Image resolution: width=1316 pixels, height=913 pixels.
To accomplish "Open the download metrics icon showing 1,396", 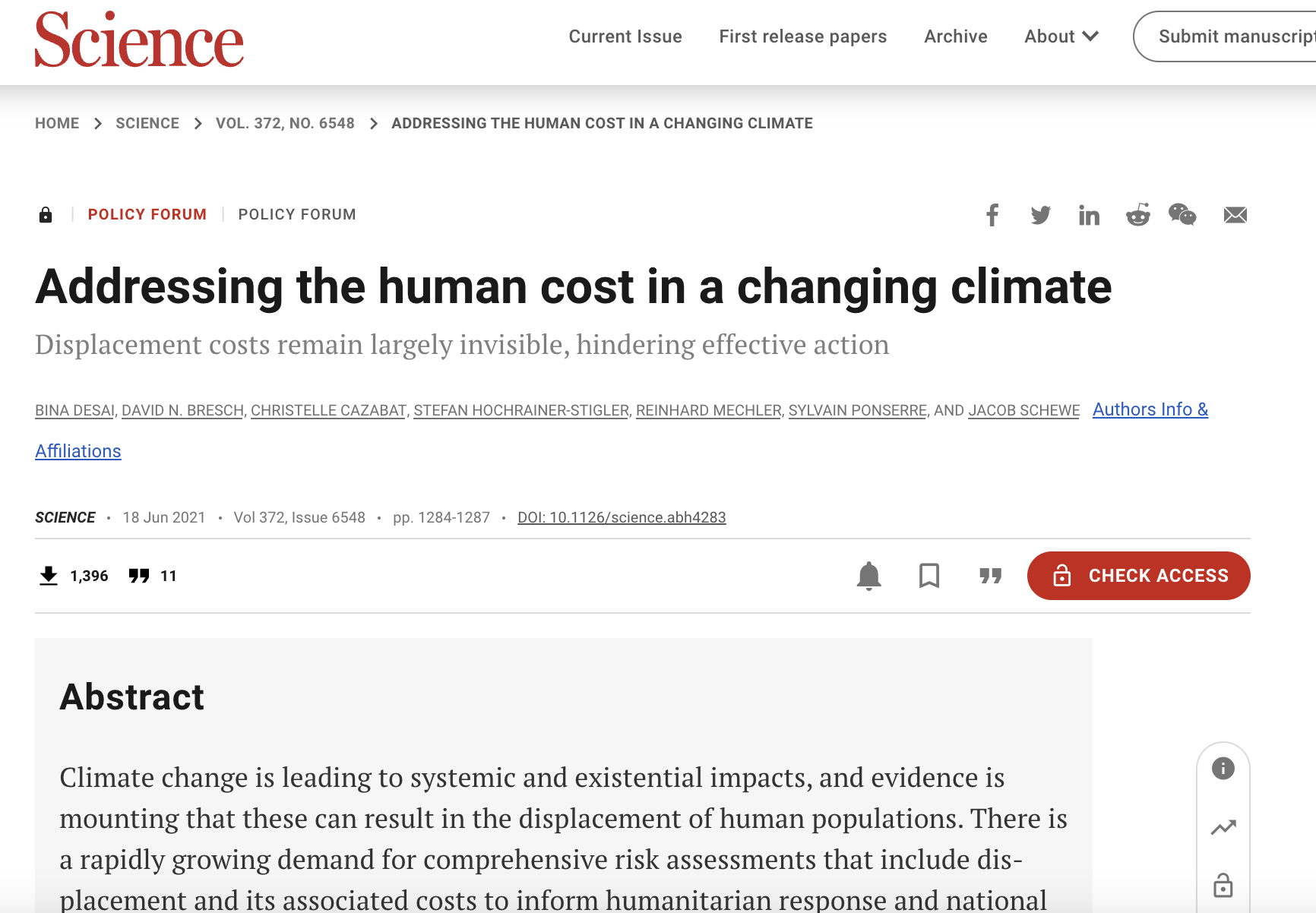I will [49, 575].
